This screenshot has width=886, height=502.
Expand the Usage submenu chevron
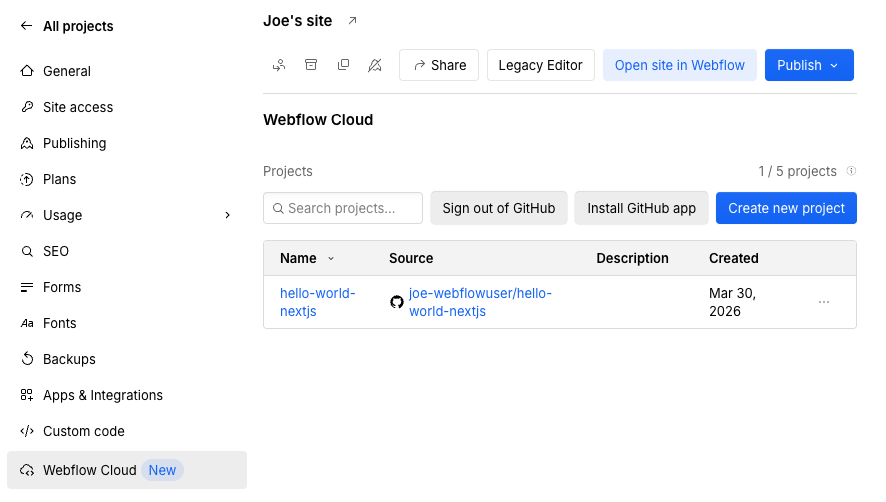click(227, 215)
